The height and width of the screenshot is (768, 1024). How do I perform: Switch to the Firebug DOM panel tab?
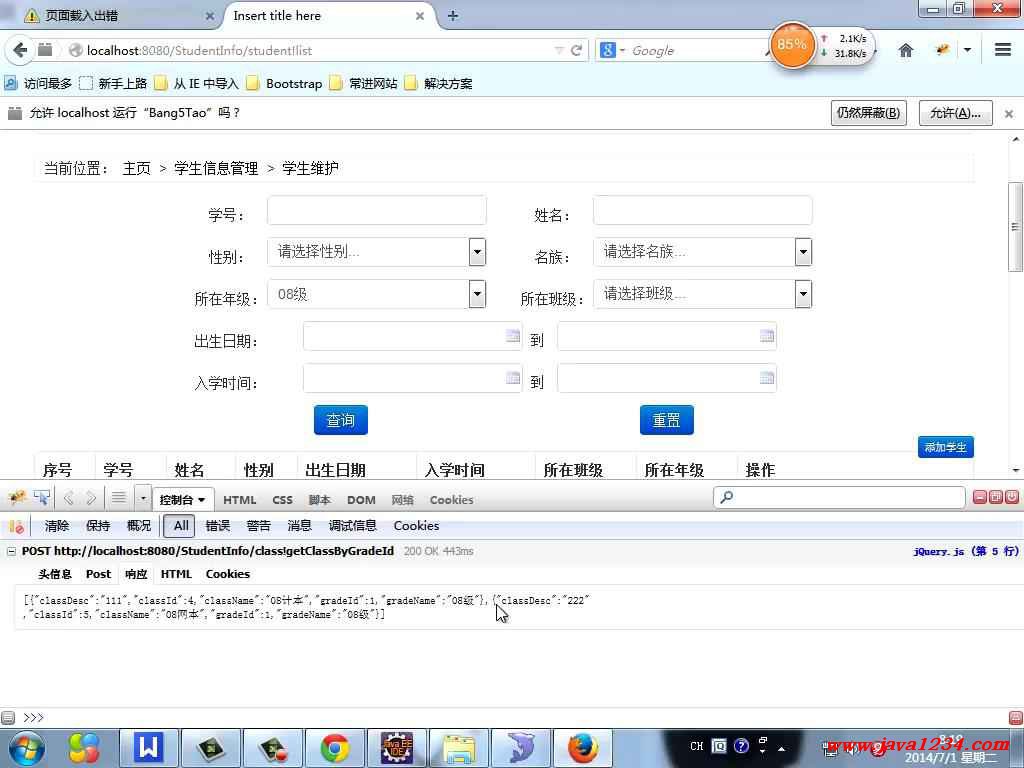point(361,500)
